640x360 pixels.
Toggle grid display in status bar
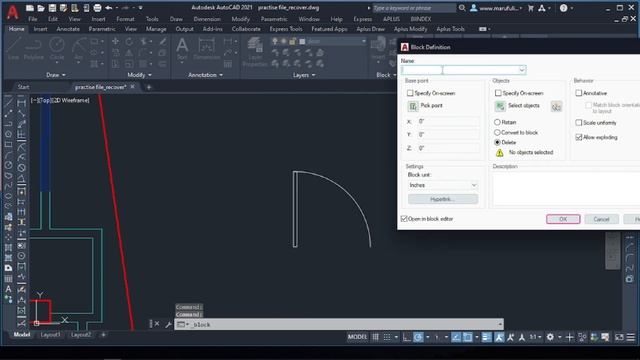pyautogui.click(x=376, y=337)
